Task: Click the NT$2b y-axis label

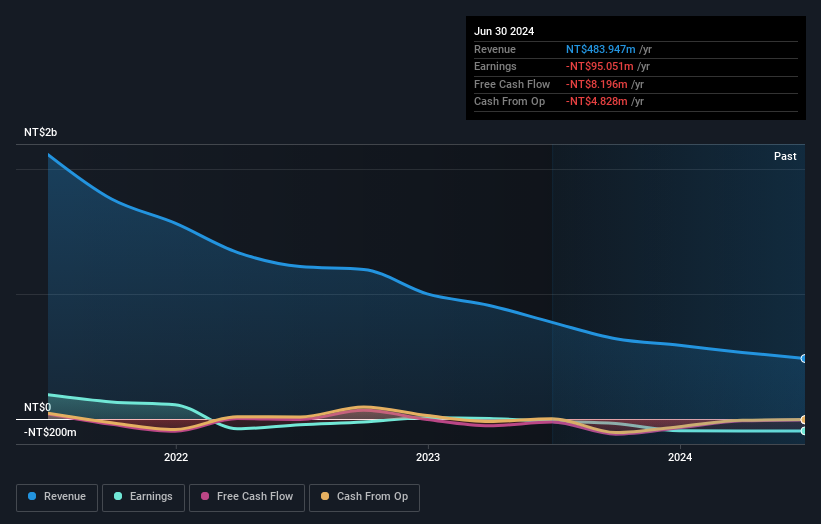Action: 40,132
